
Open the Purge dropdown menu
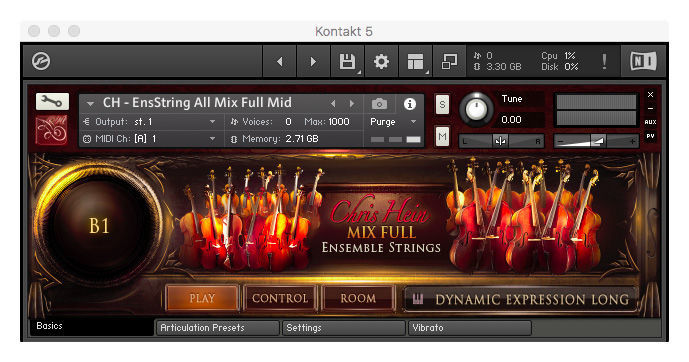click(393, 122)
